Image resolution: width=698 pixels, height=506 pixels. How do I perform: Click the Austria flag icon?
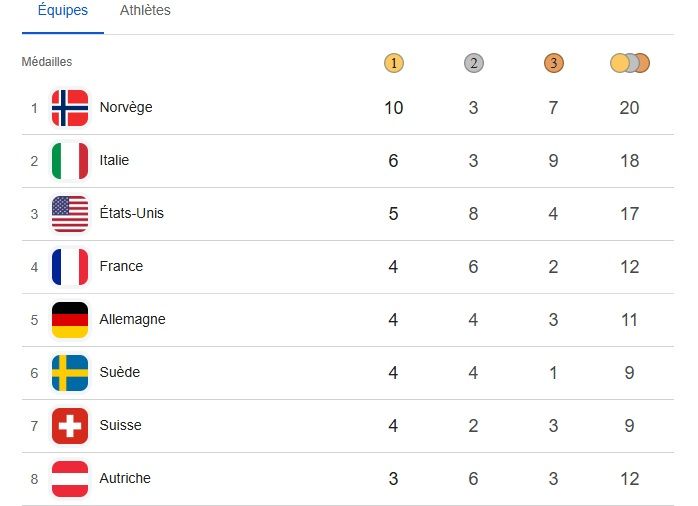(x=70, y=479)
